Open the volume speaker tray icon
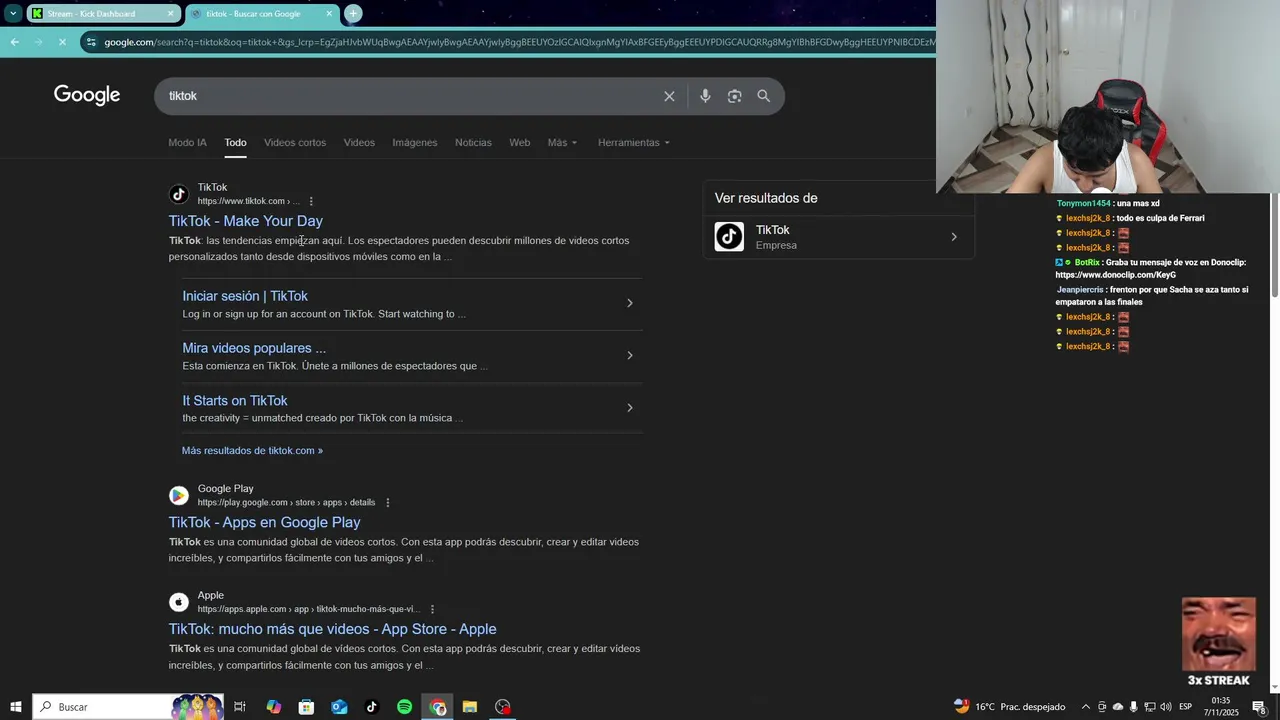1280x720 pixels. click(x=1166, y=707)
